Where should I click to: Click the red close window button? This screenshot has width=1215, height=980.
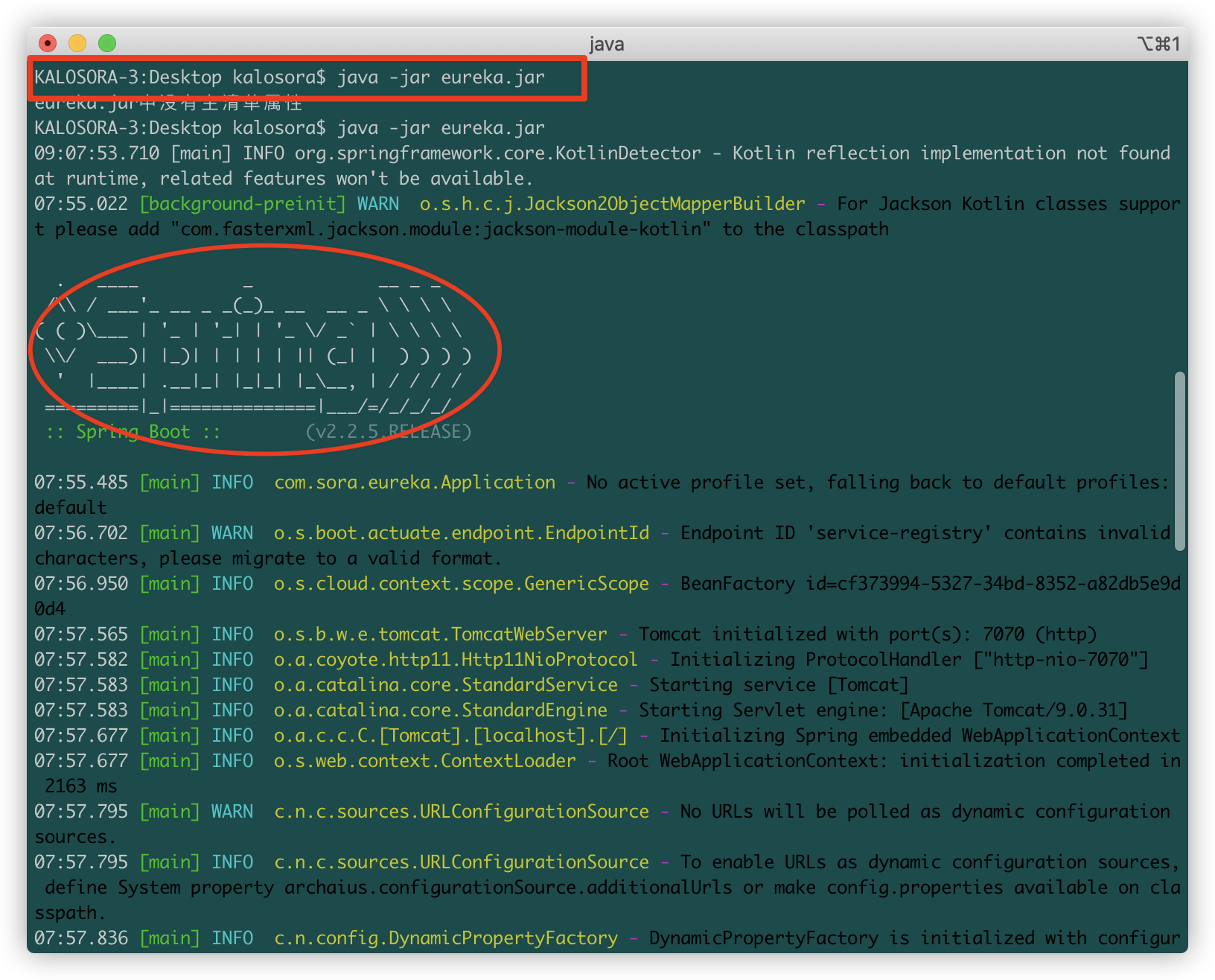tap(48, 44)
